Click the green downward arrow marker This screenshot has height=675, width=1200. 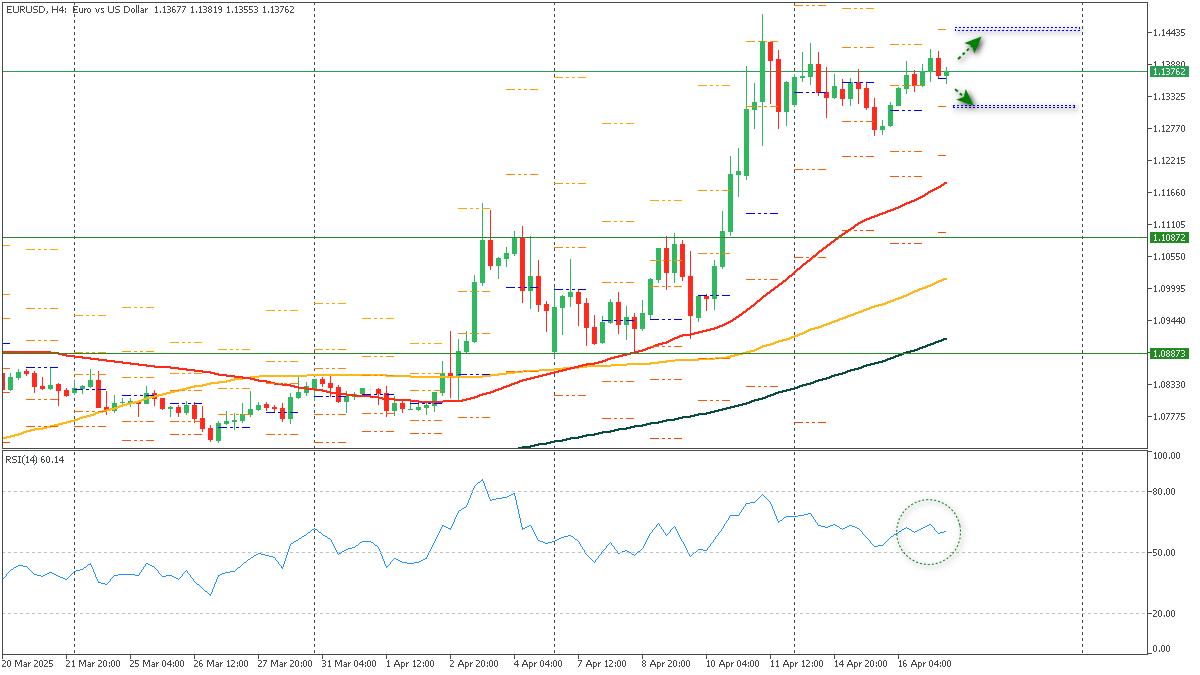tap(962, 95)
